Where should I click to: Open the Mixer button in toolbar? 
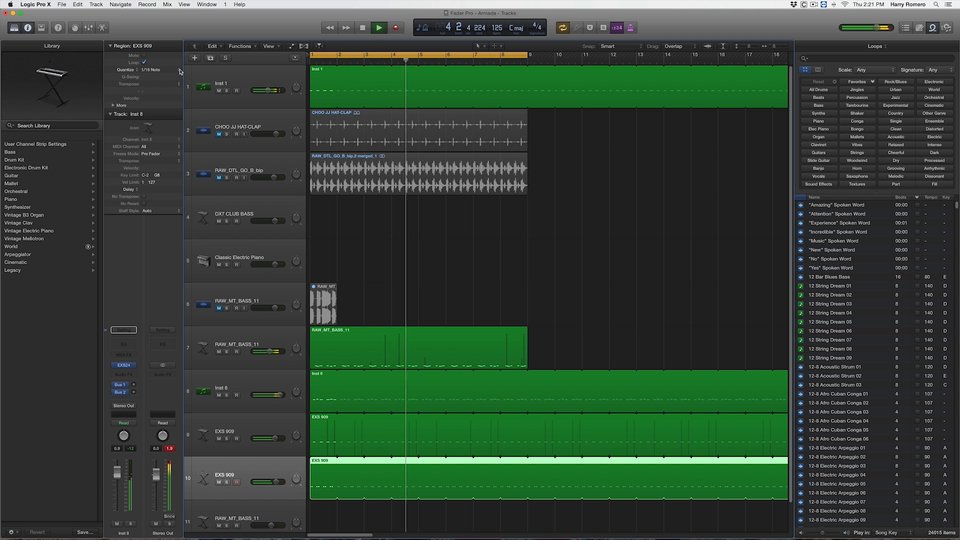pos(89,28)
